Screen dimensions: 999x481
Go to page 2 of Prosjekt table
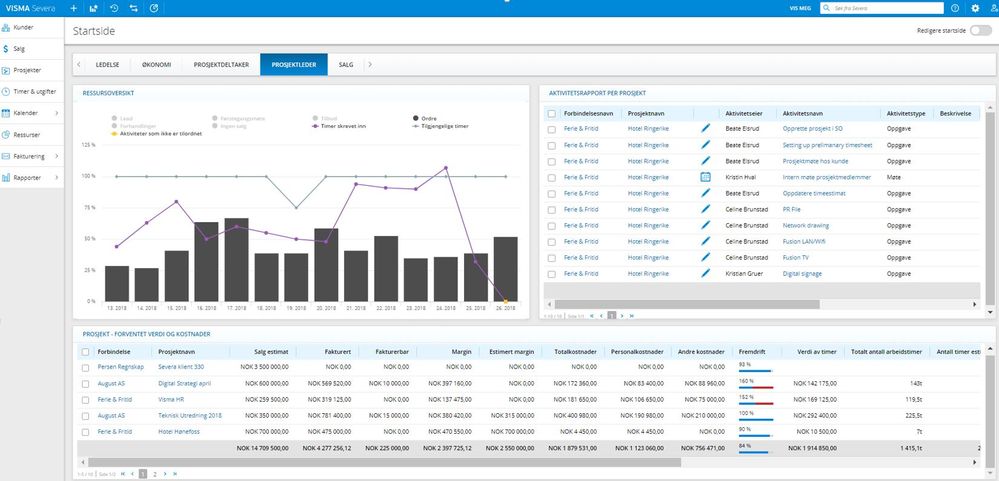[154, 474]
